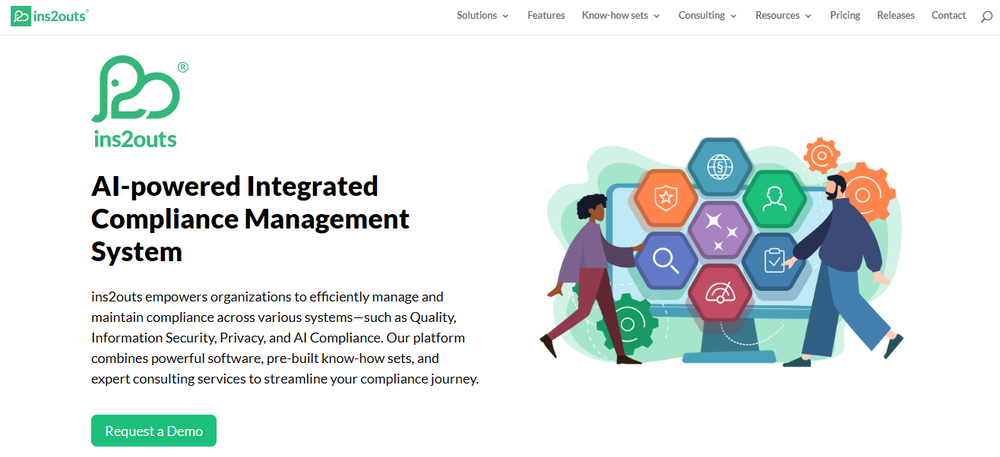
Task: Go to the Releases page
Action: 895,16
